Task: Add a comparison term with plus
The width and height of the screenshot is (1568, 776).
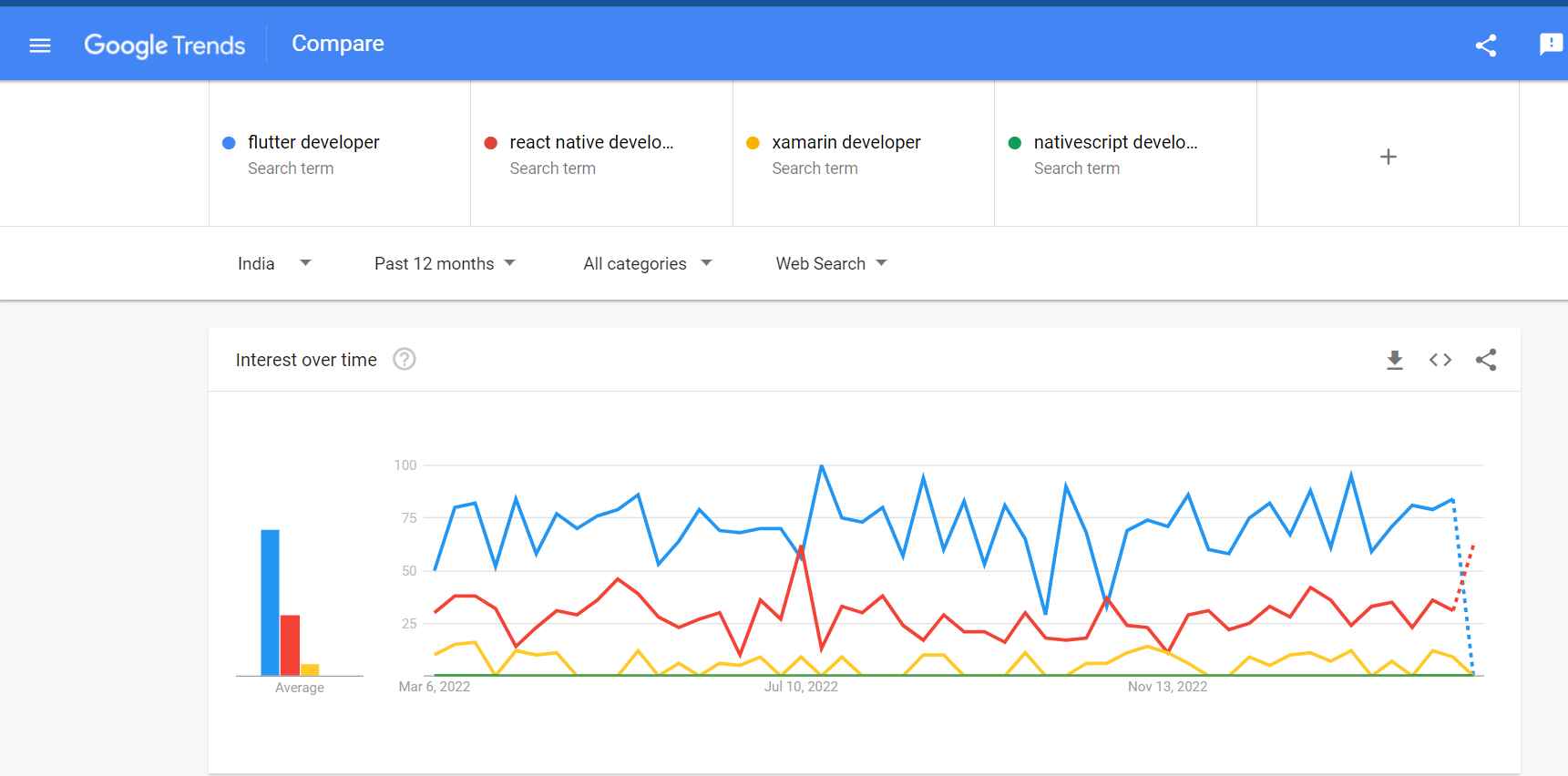Action: pyautogui.click(x=1388, y=157)
